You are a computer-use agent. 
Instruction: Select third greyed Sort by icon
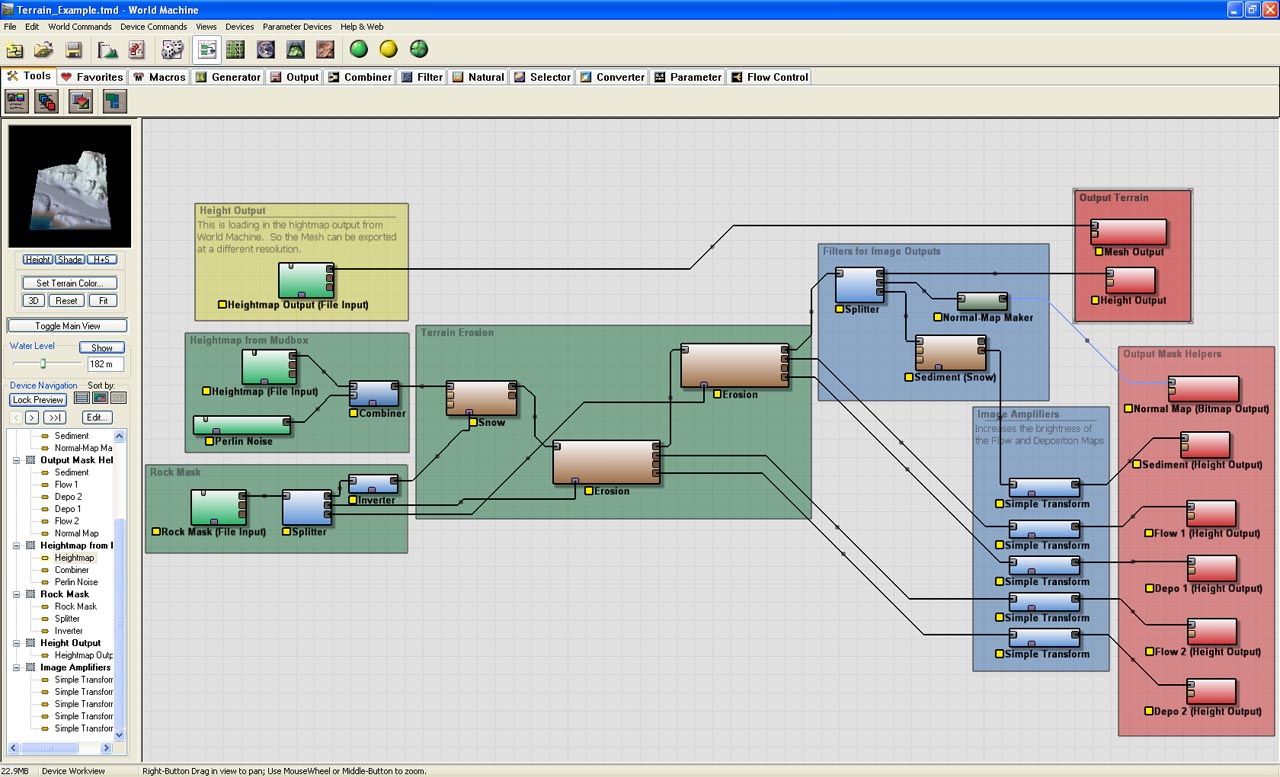[x=118, y=398]
